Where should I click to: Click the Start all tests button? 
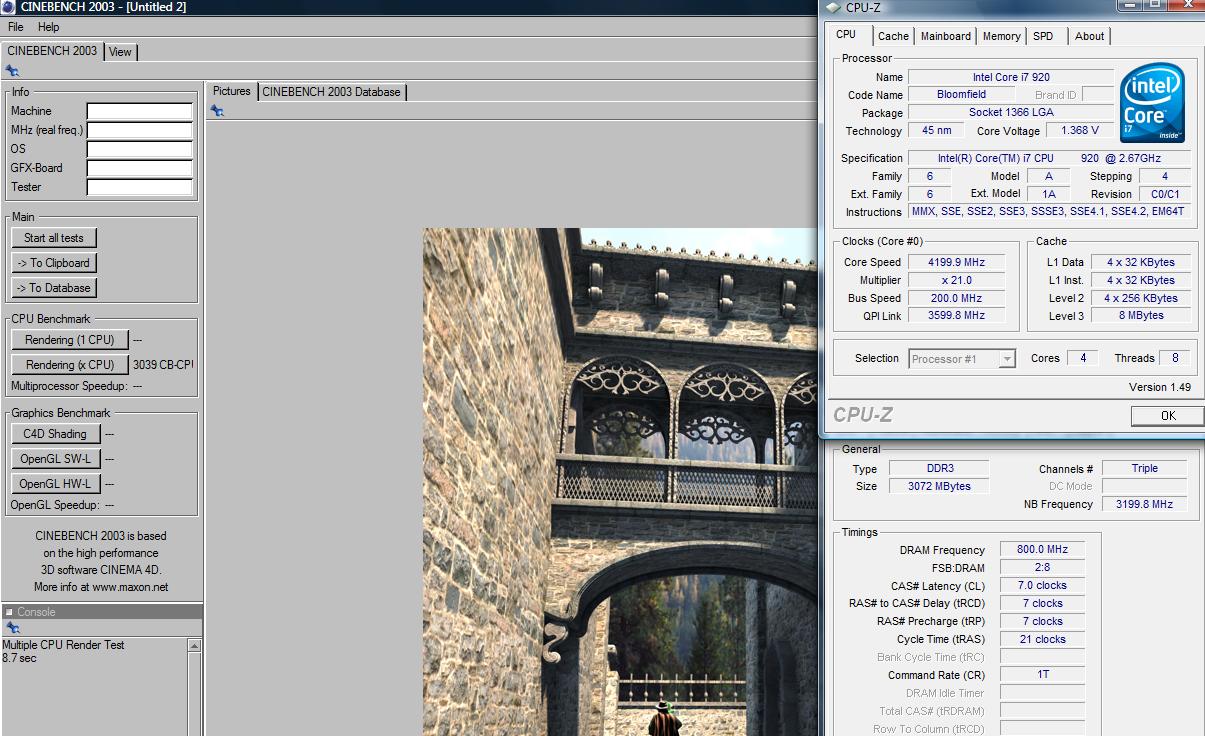(54, 238)
